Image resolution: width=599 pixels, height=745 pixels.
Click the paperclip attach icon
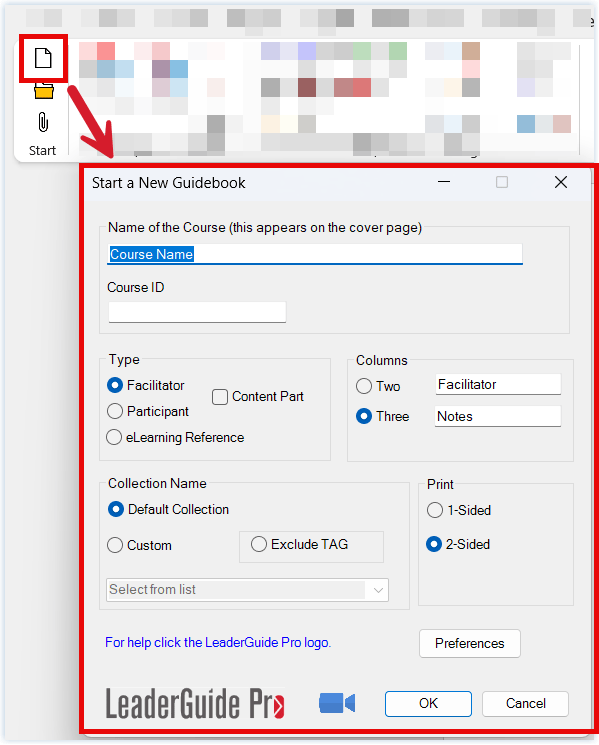43,122
